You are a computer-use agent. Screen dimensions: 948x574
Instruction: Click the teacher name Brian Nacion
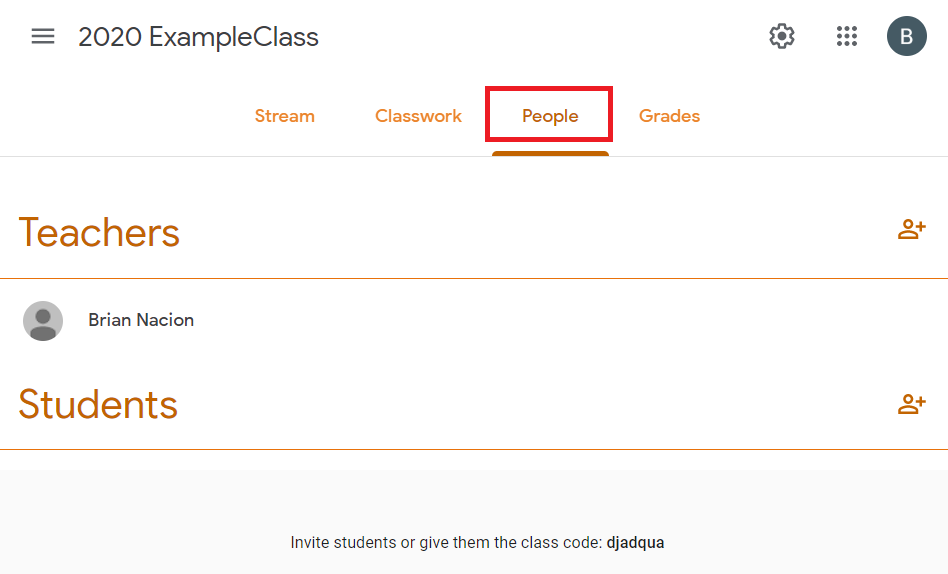pos(141,320)
